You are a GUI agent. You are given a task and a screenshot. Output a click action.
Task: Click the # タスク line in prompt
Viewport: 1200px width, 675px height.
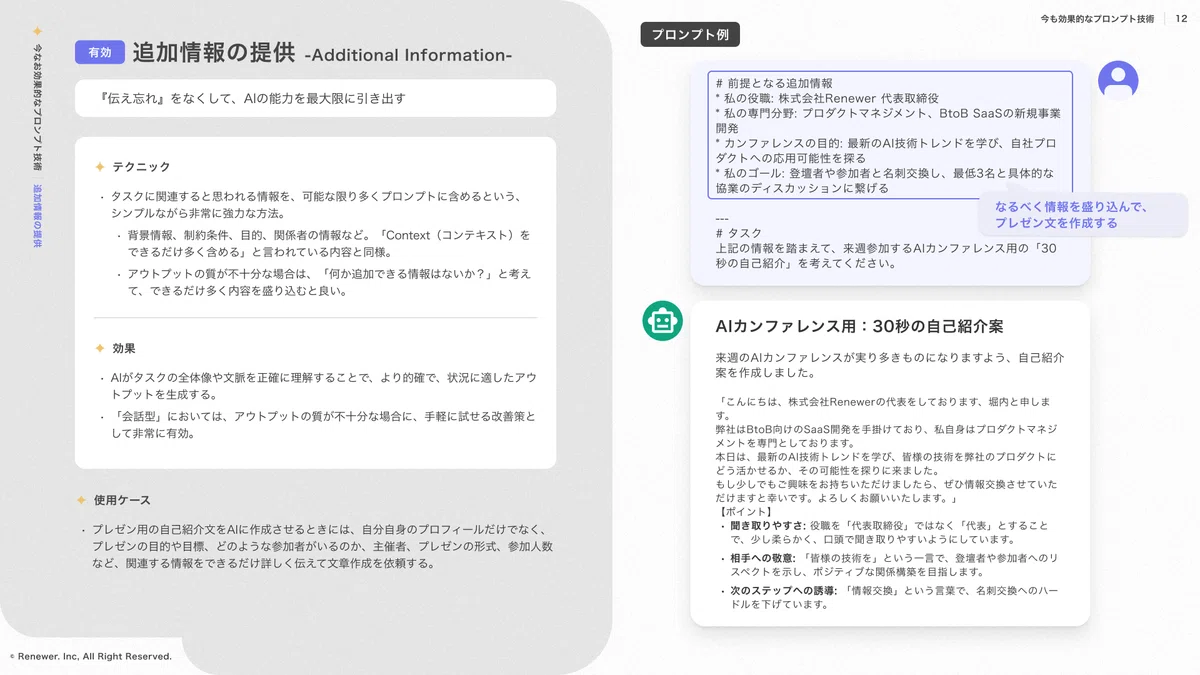[x=739, y=233]
